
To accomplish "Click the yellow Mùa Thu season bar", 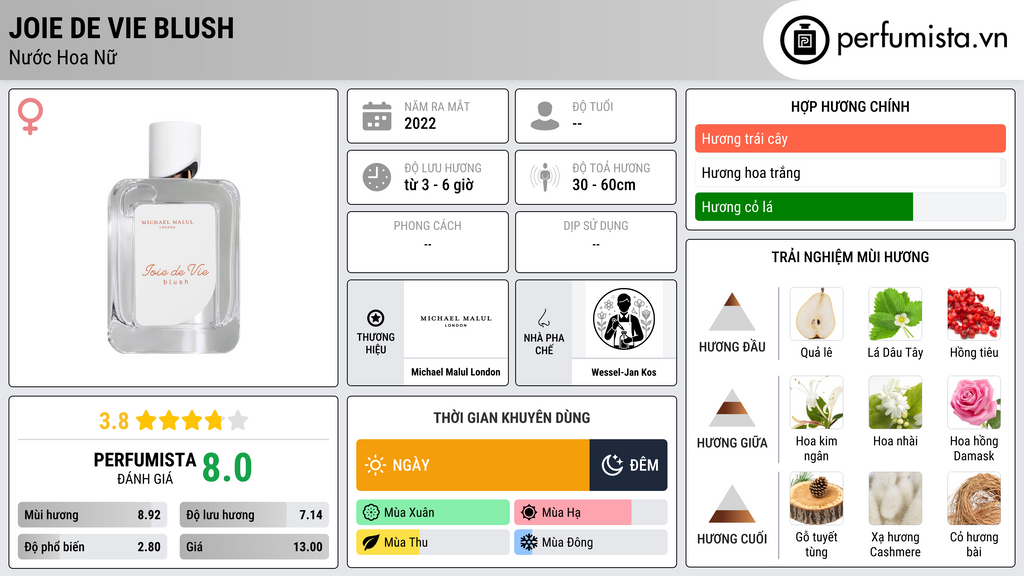I will click(433, 542).
